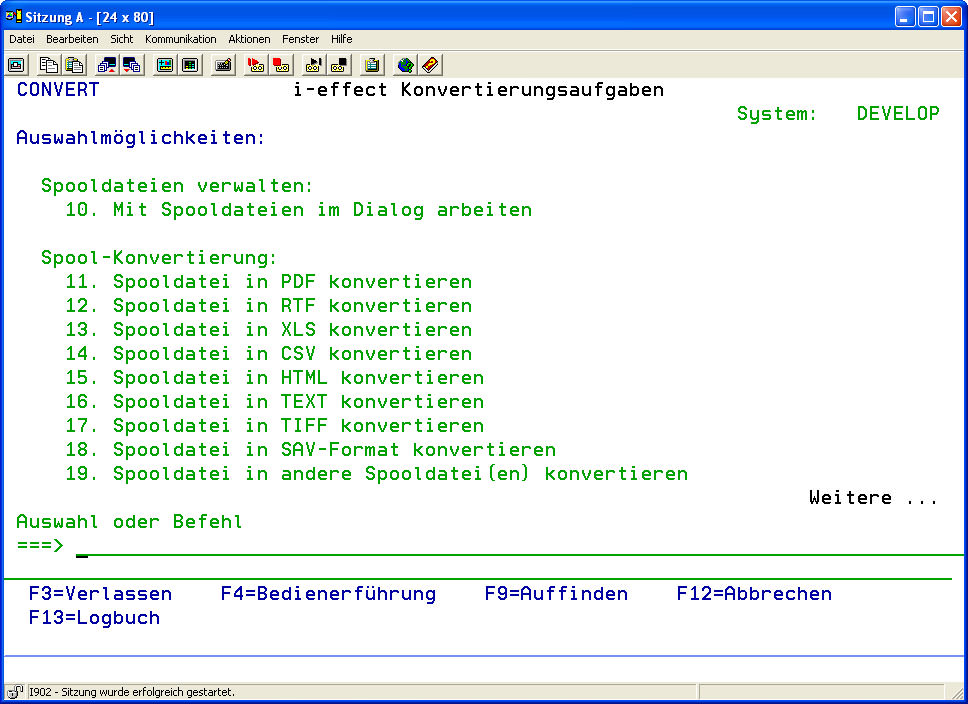Select option 16 Spooldatei in TEXT konvertieren
The image size is (968, 704).
click(x=275, y=402)
